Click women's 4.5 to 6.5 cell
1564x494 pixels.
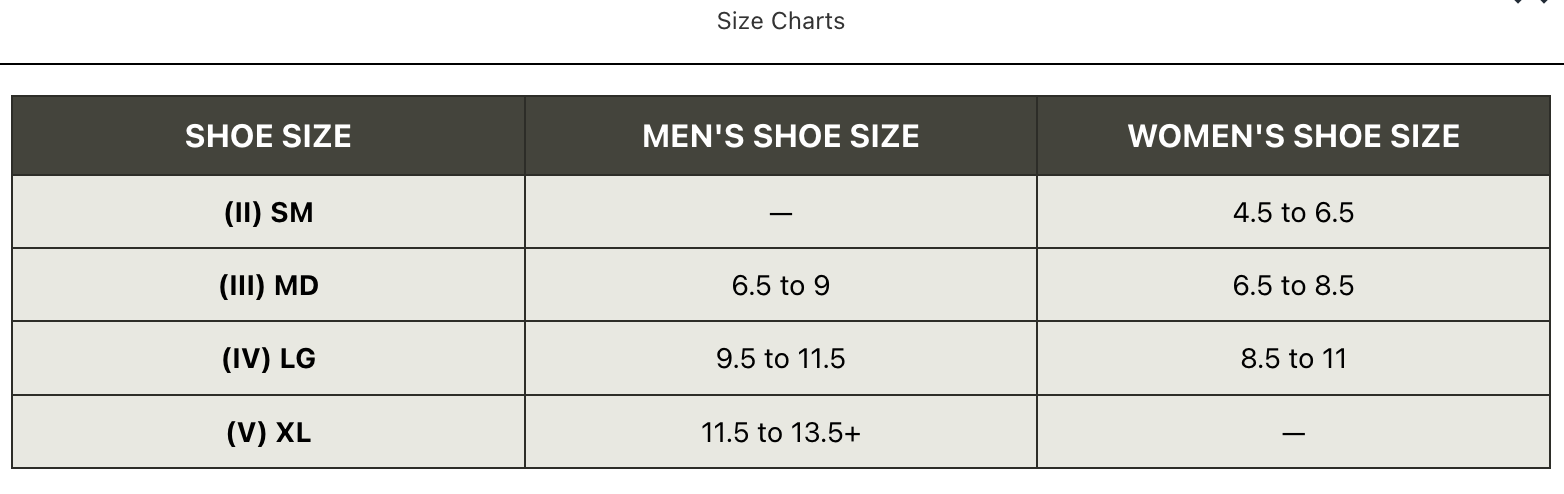(x=1293, y=212)
